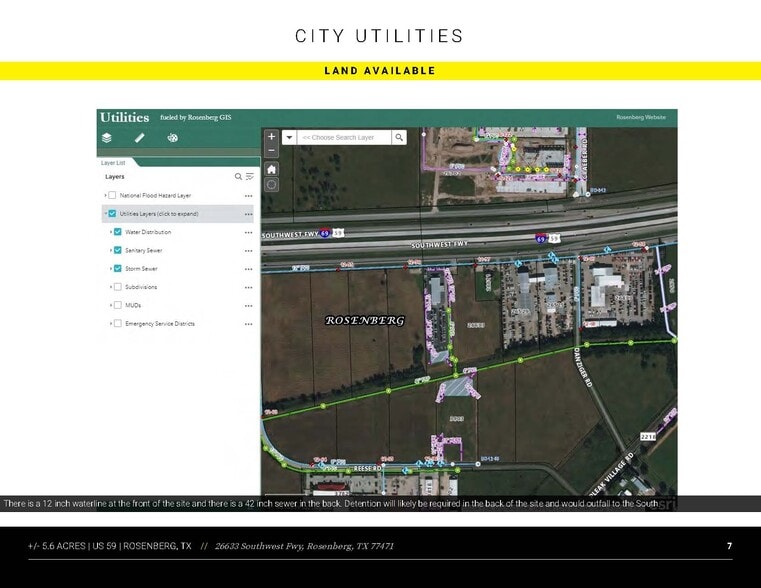The height and width of the screenshot is (588, 761).
Task: Open more options for Subdivisions layer
Action: point(248,287)
